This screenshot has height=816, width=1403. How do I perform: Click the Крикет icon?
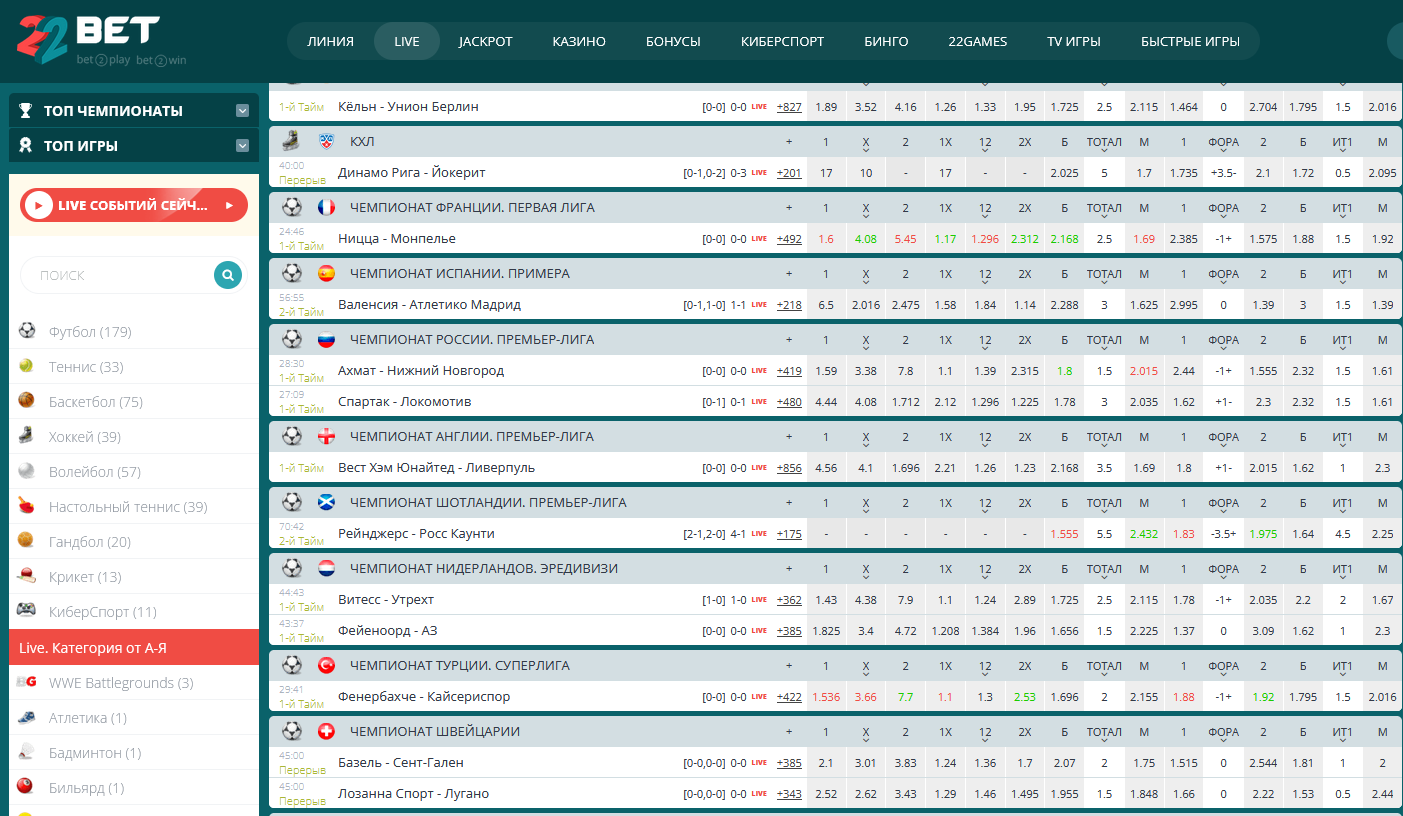point(26,576)
